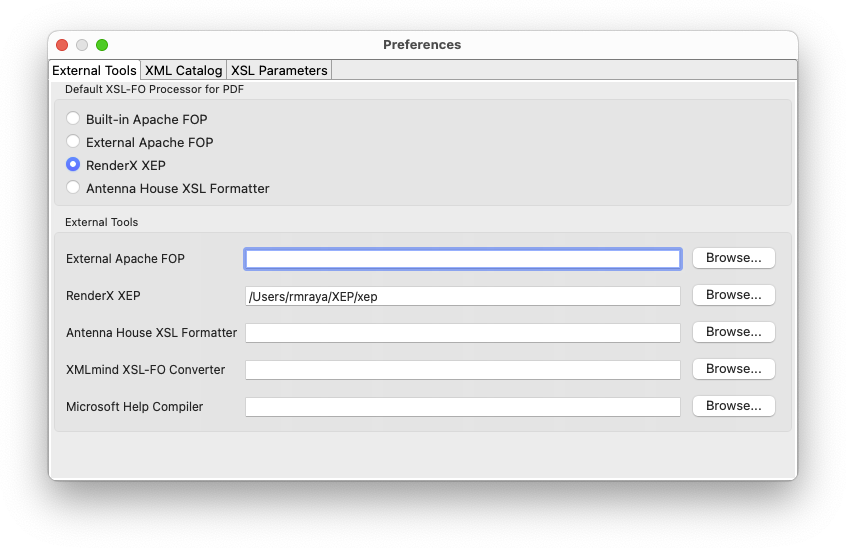Zoom the Preferences window with green button

(x=102, y=45)
